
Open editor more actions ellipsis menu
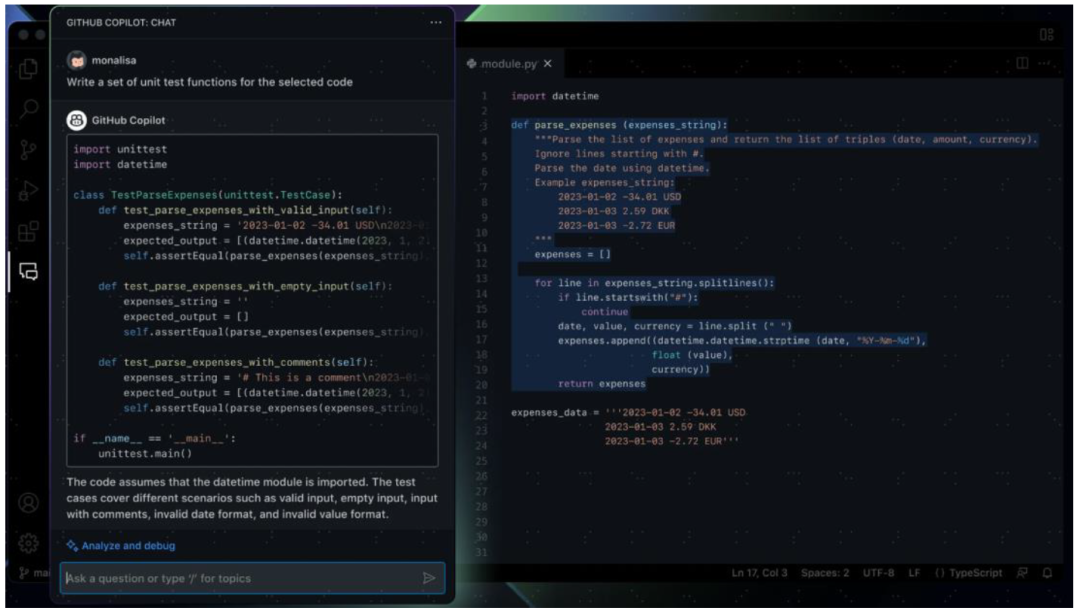[x=1046, y=63]
